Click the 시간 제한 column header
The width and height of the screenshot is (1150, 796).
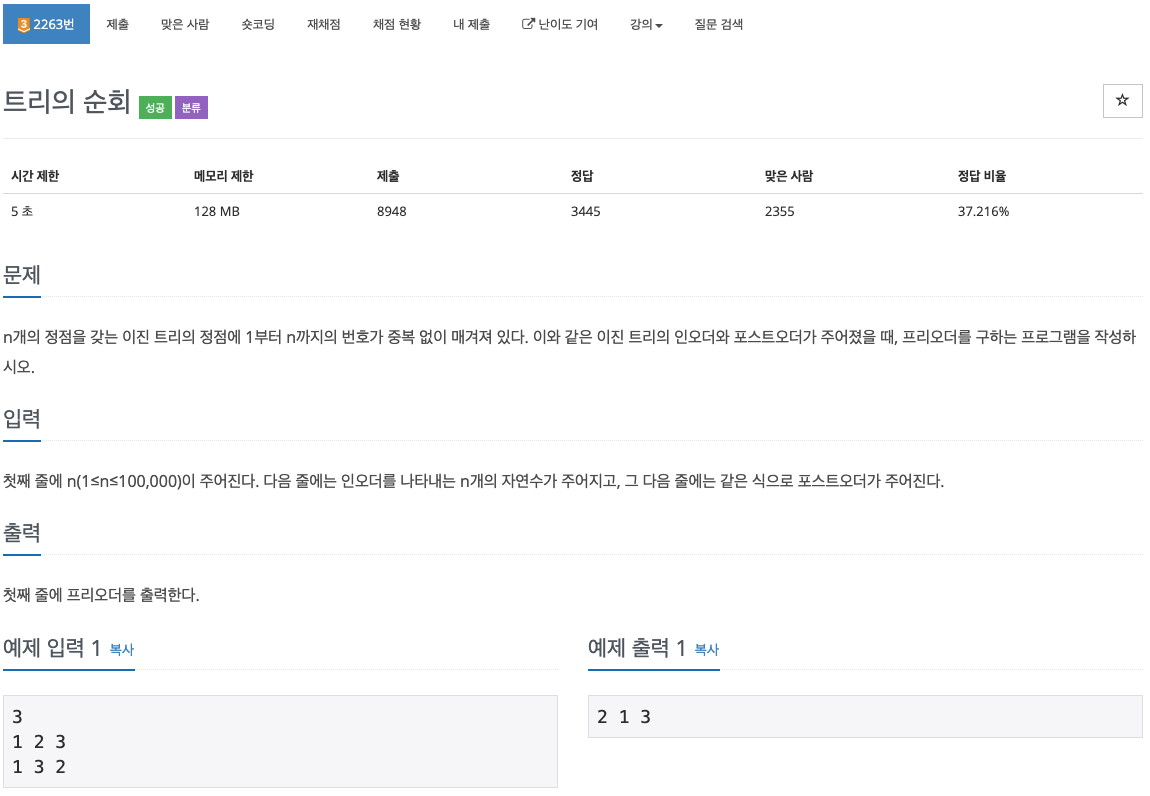click(35, 176)
